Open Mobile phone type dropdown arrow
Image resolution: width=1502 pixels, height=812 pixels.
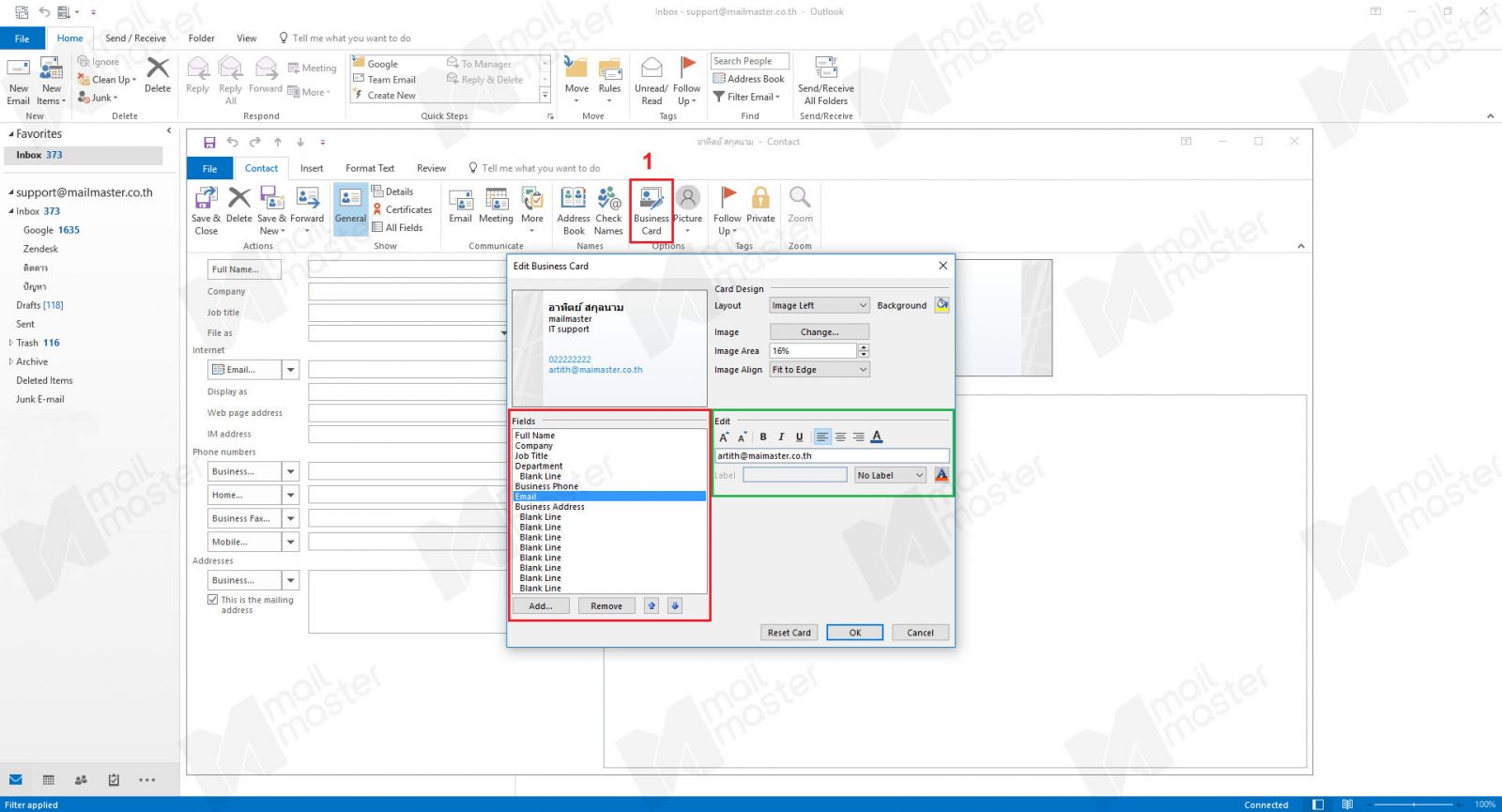click(291, 542)
